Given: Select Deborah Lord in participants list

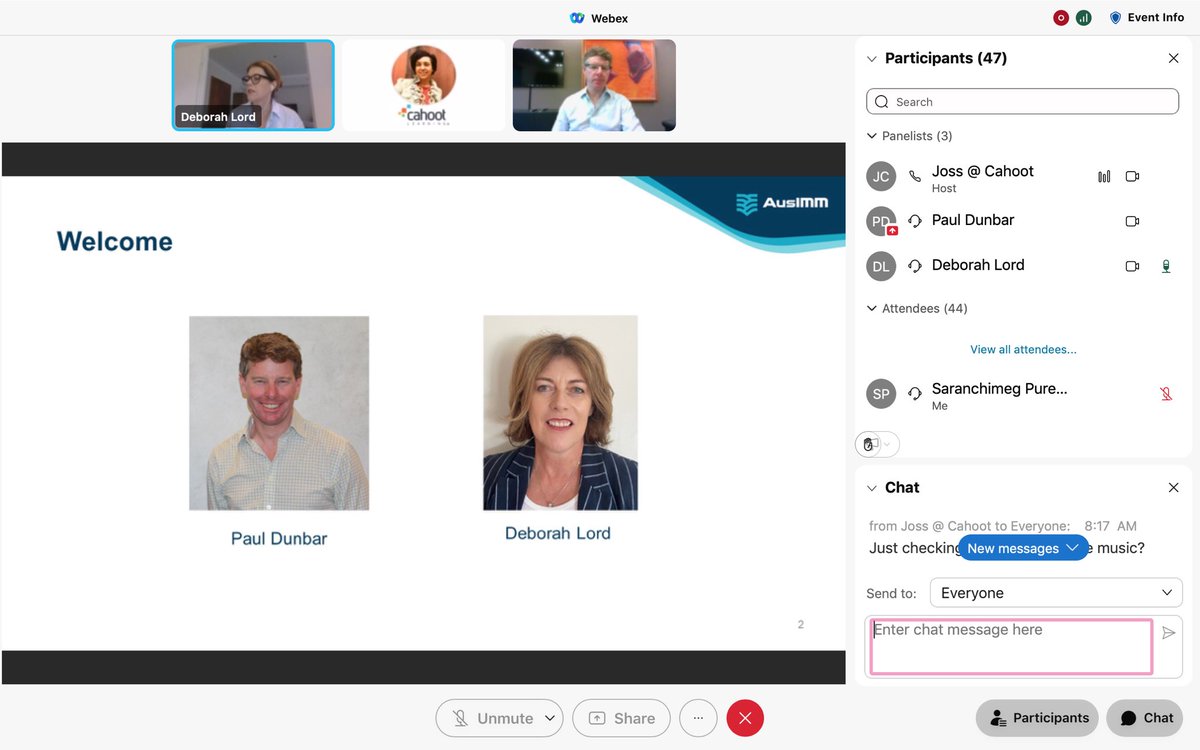Looking at the screenshot, I should point(978,265).
